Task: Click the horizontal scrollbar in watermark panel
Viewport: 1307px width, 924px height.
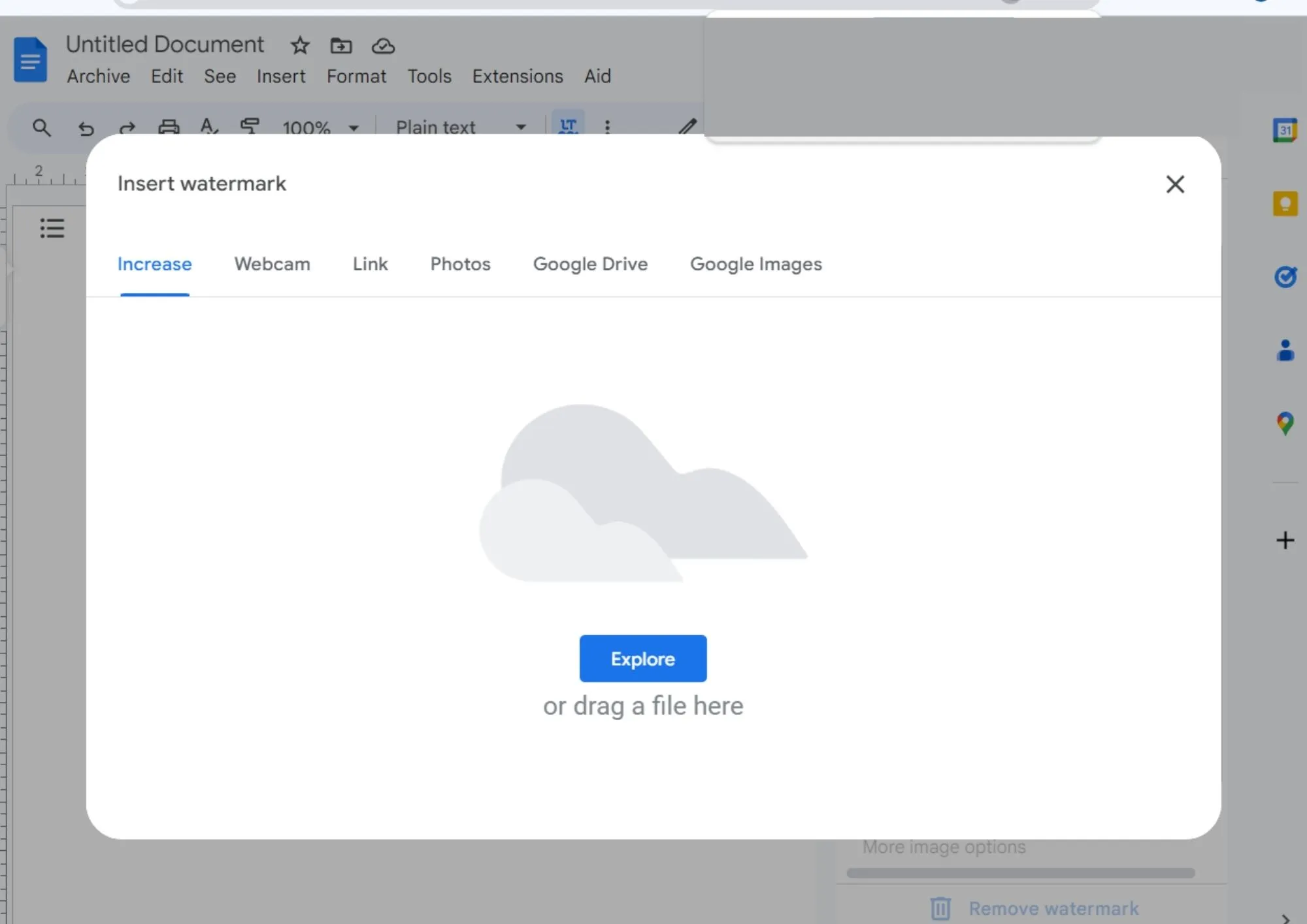Action: pyautogui.click(x=1020, y=873)
